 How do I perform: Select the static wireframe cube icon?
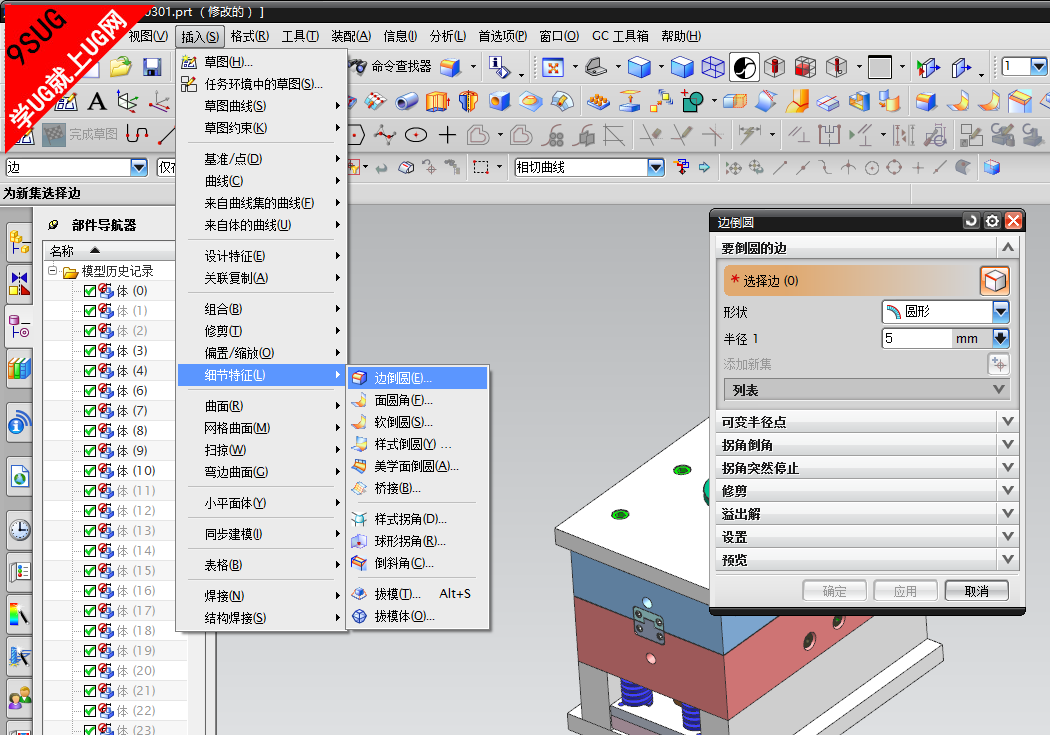[712, 67]
